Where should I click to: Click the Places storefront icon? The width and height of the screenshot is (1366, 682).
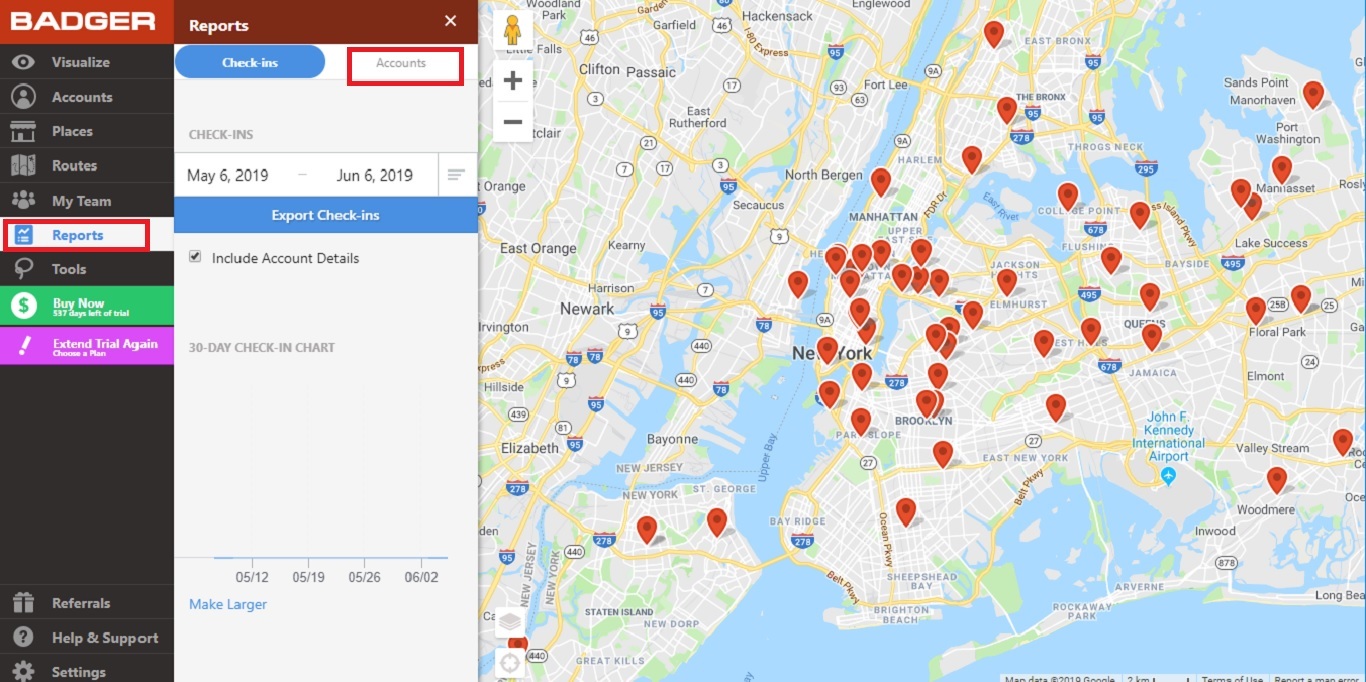23,131
